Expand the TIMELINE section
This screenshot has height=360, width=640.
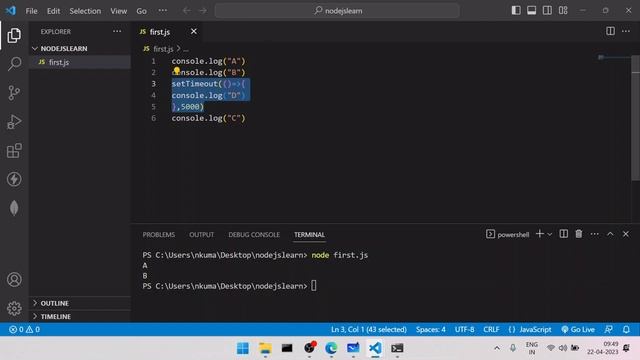pos(56,316)
